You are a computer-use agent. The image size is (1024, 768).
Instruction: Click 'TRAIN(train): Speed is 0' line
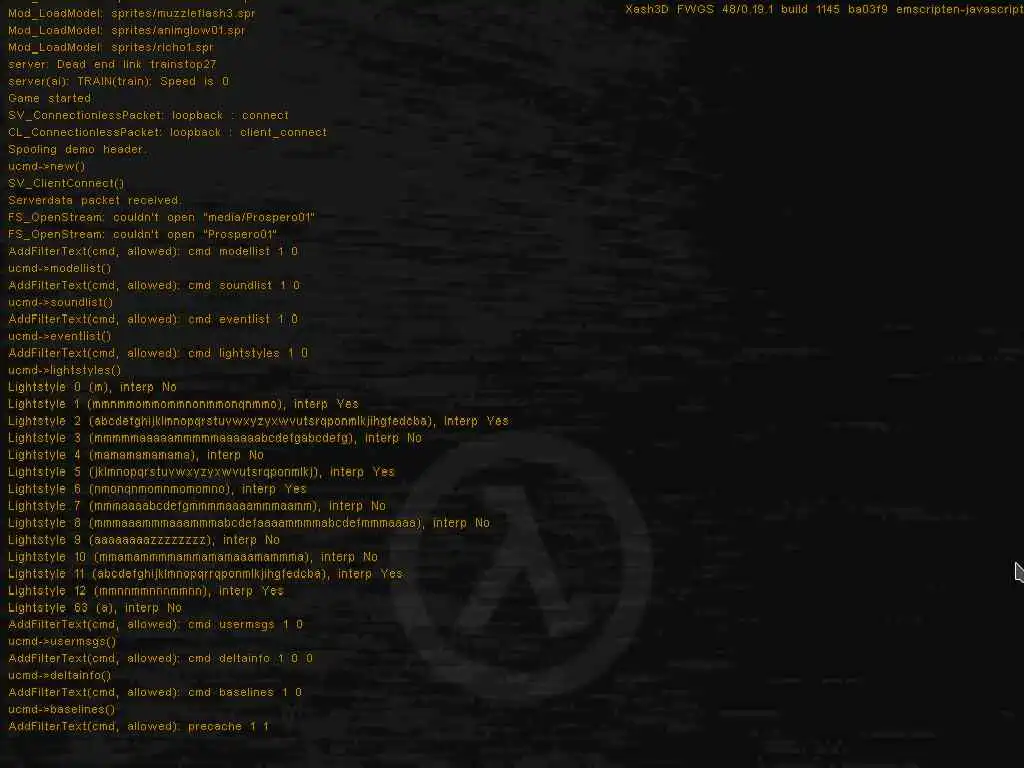tap(118, 81)
